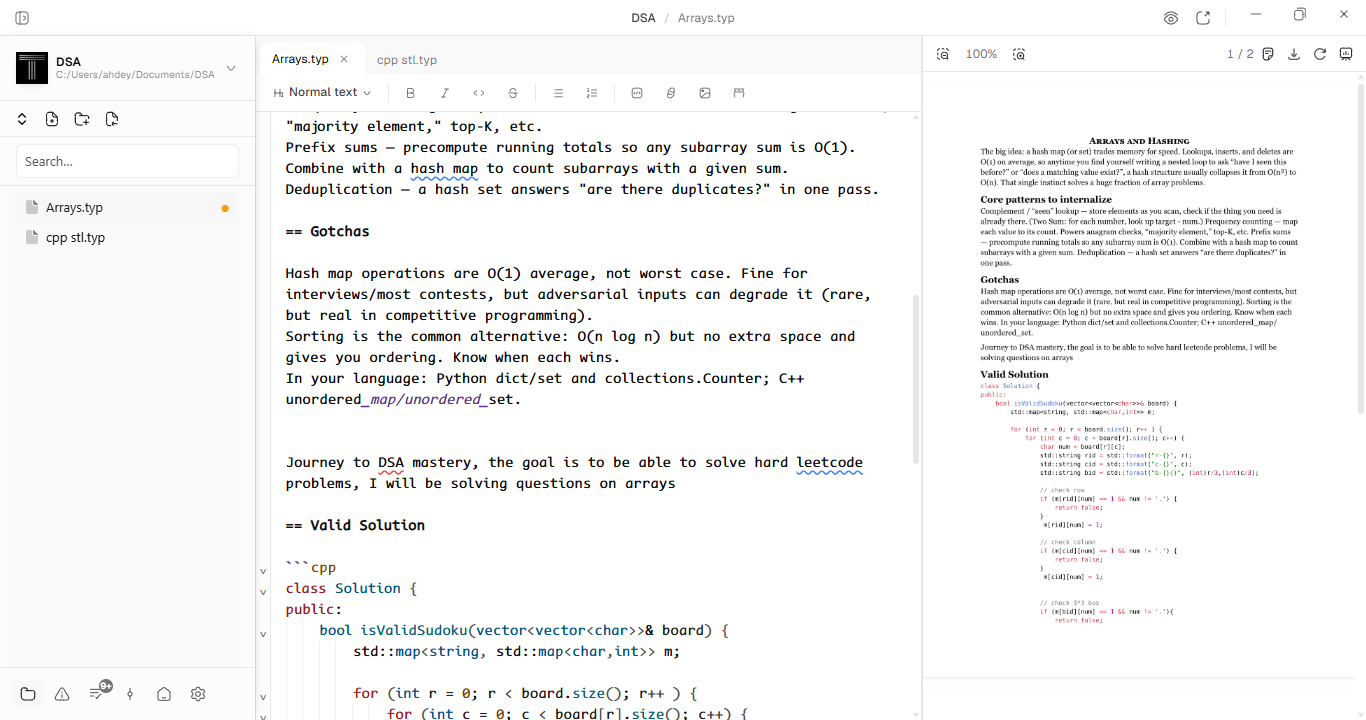Screen dimensions: 1366x720
Task: Focus the file Search field
Action: point(127,161)
